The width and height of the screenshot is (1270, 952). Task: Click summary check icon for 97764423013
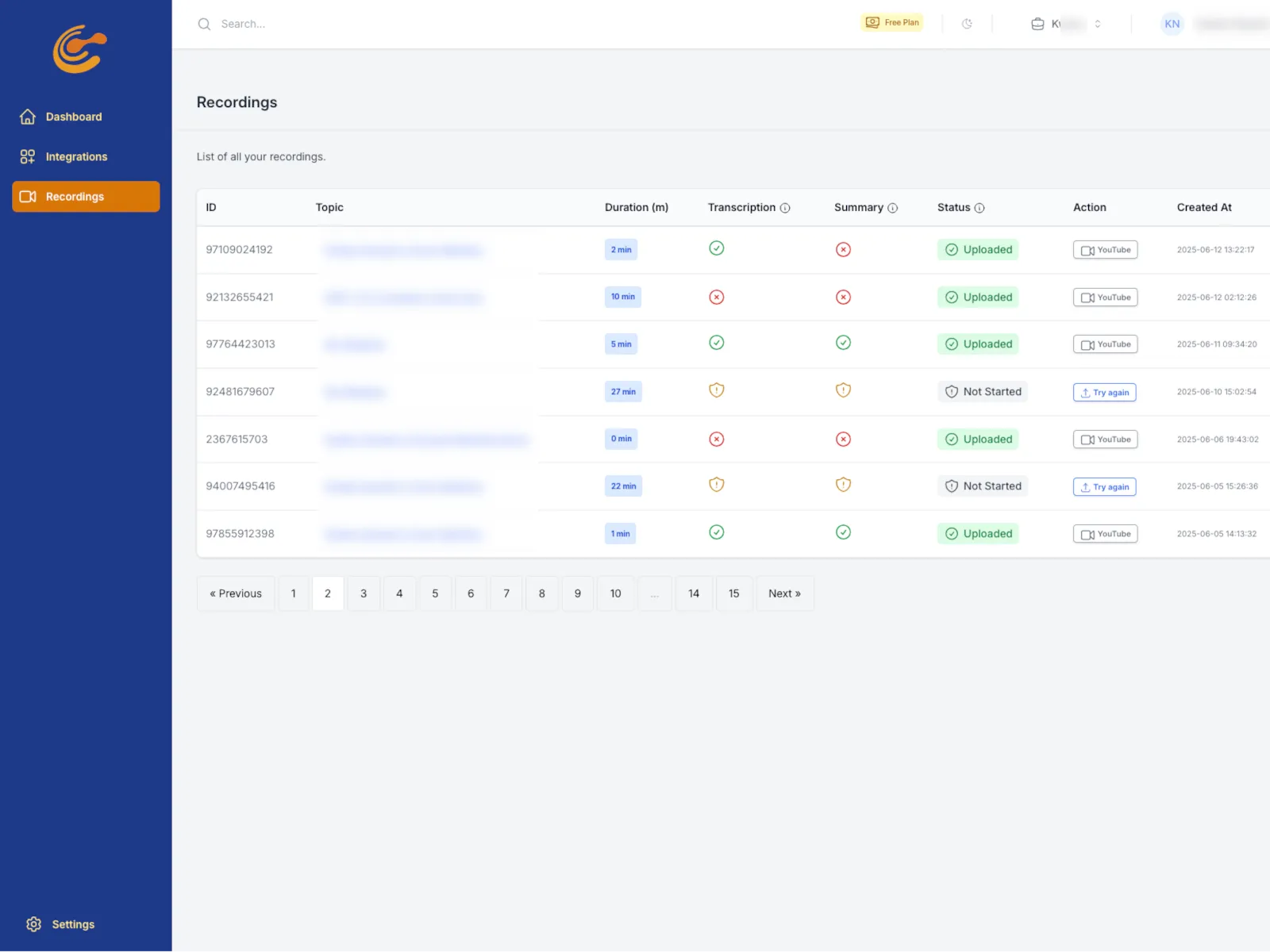(x=844, y=343)
